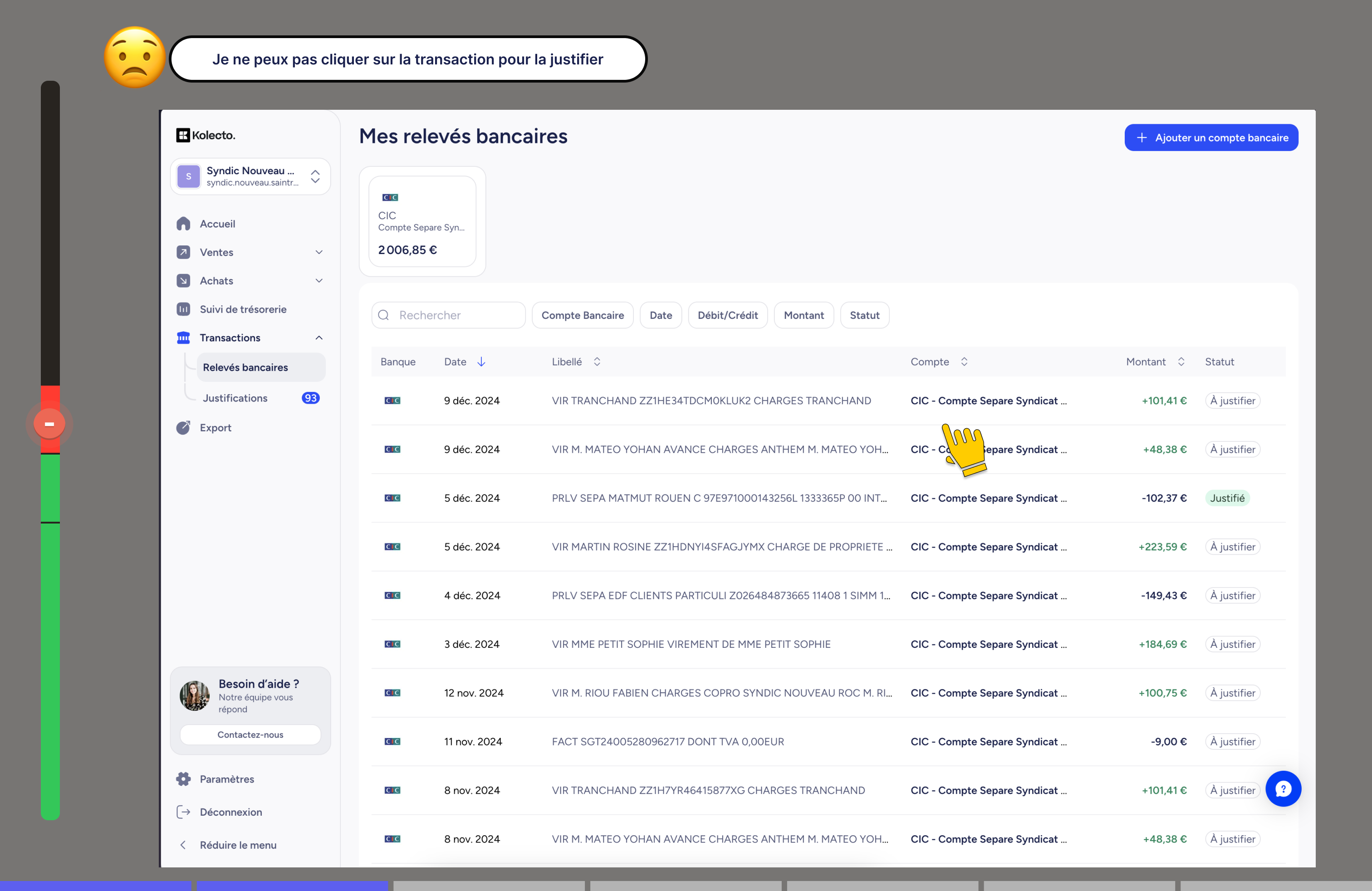The image size is (1372, 891).
Task: Sort transactions by the Date column arrow
Action: 482,362
